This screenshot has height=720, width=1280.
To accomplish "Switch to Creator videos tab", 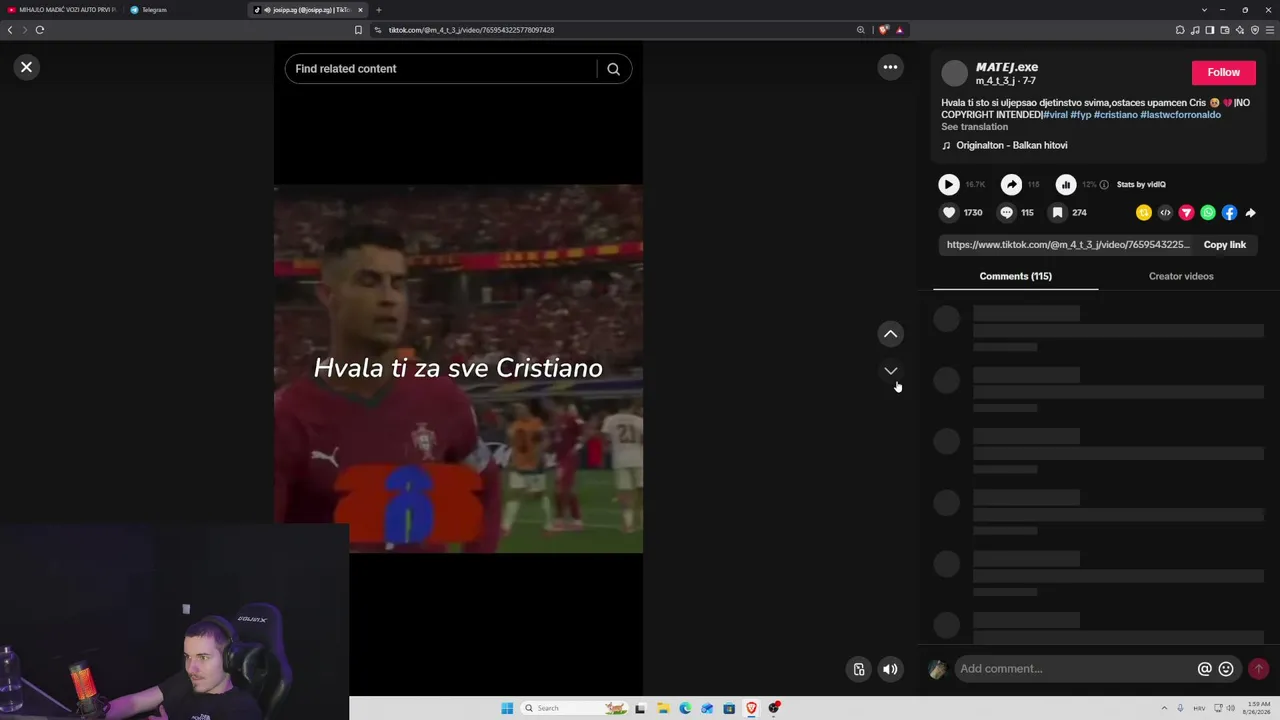I will 1181,276.
